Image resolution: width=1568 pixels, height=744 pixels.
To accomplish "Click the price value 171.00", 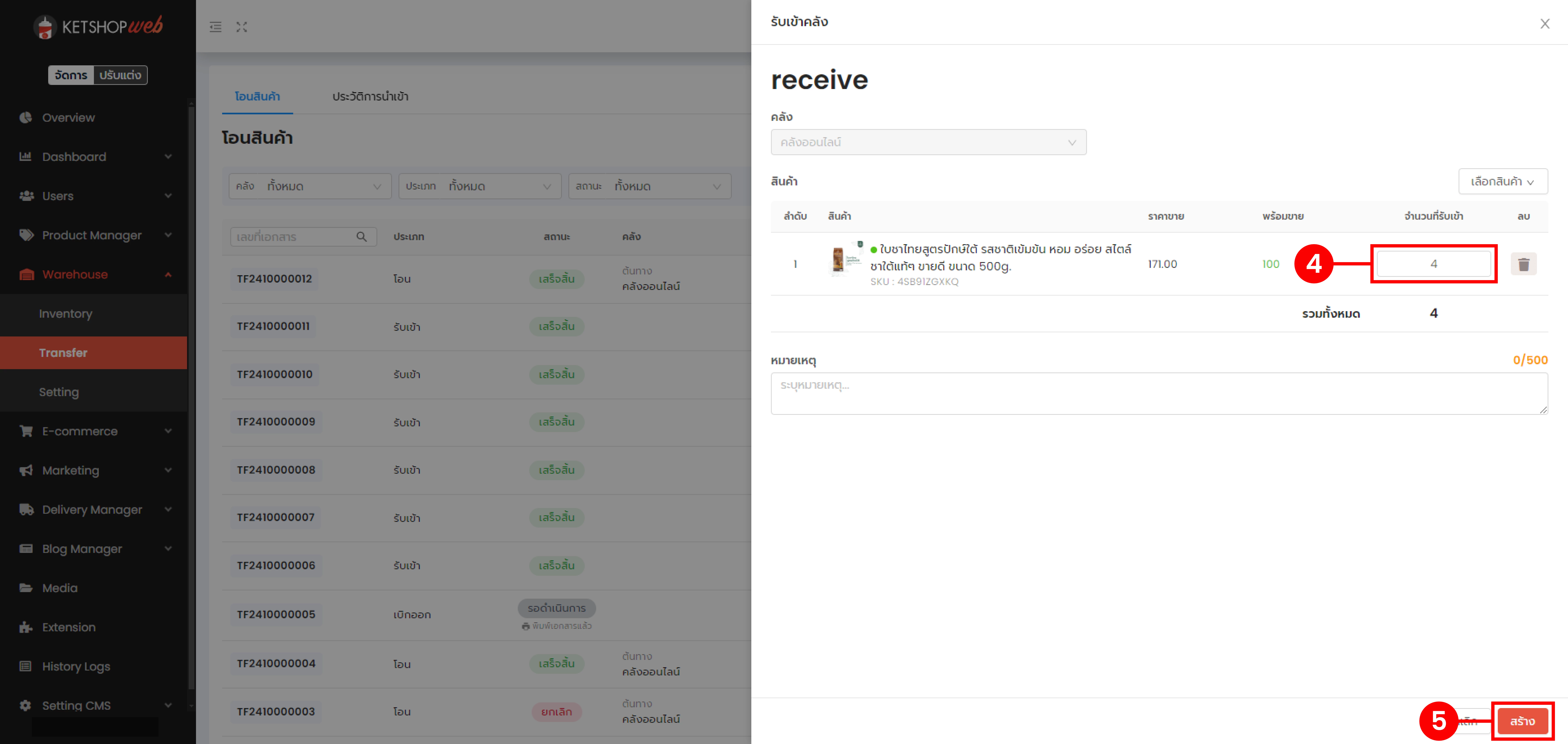I will click(x=1163, y=264).
